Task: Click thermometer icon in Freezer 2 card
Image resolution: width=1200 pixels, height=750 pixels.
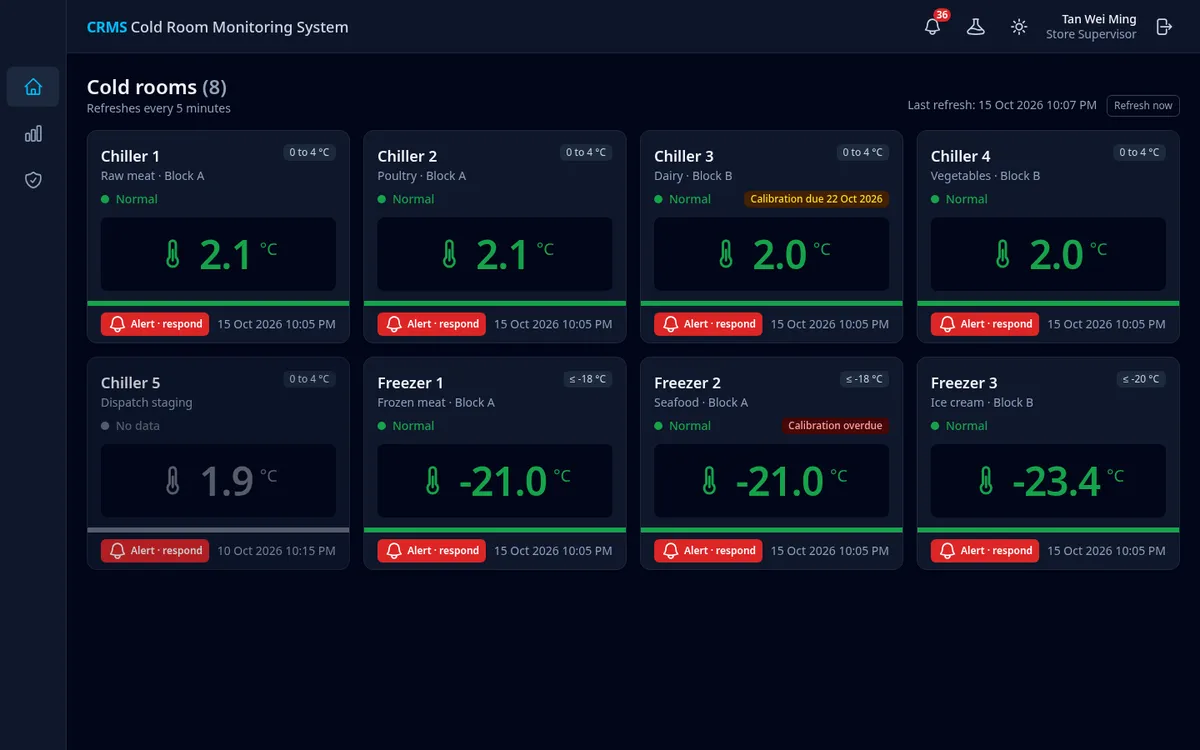Action: tap(709, 482)
